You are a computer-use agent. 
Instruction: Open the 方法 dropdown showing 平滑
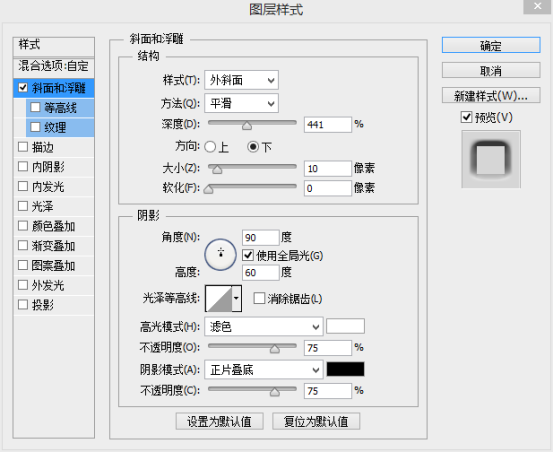pyautogui.click(x=241, y=103)
